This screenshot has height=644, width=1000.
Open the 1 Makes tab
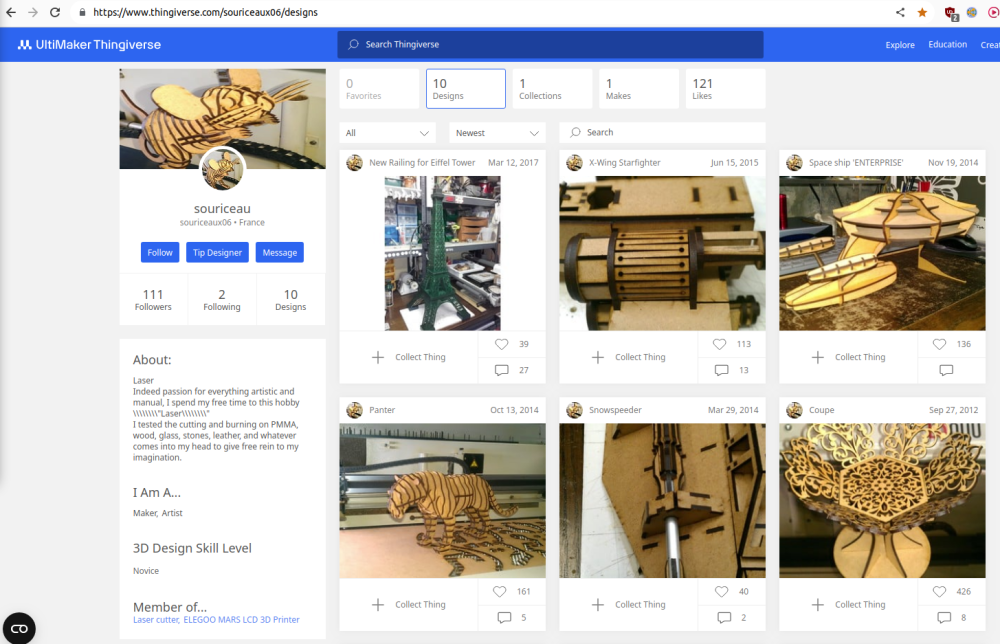[x=639, y=89]
